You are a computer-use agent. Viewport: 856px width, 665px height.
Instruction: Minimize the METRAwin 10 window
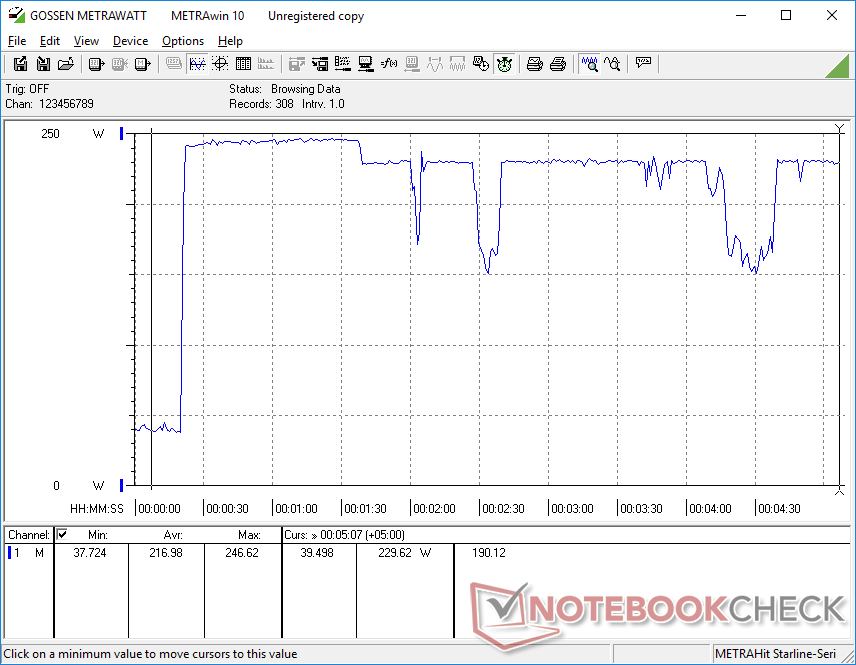[741, 15]
